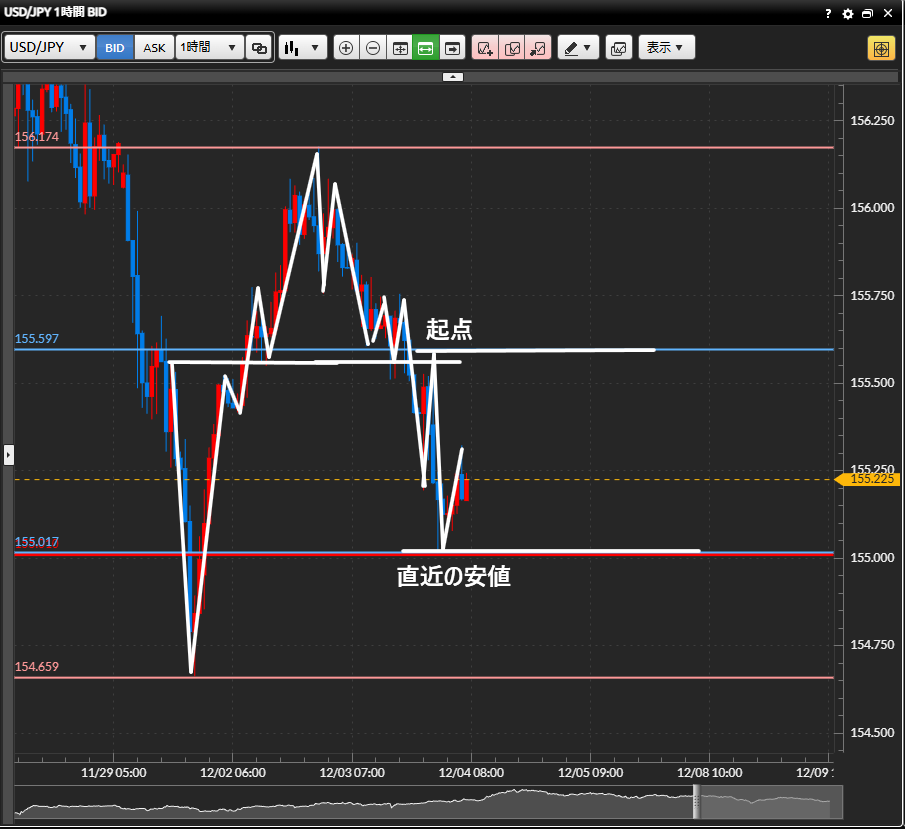Click the zoom in plus icon

pyautogui.click(x=346, y=48)
